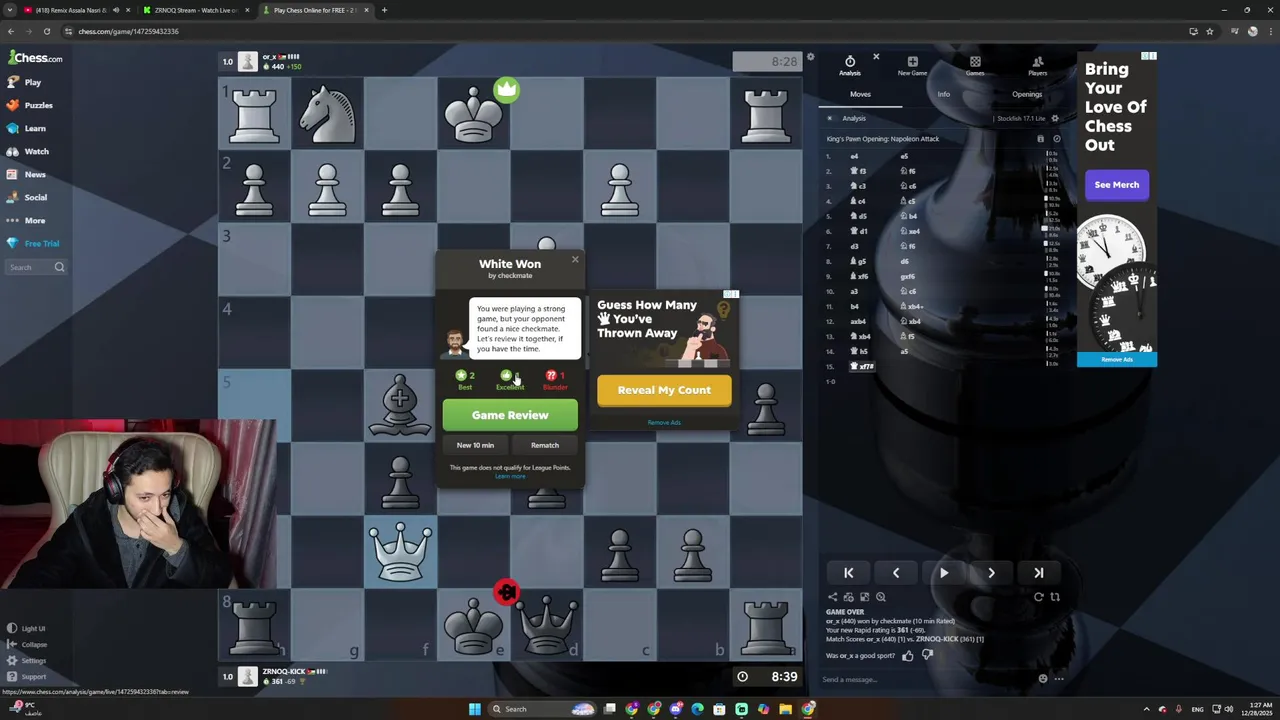Click See Merch in the ad
1280x720 pixels.
[x=1116, y=184]
